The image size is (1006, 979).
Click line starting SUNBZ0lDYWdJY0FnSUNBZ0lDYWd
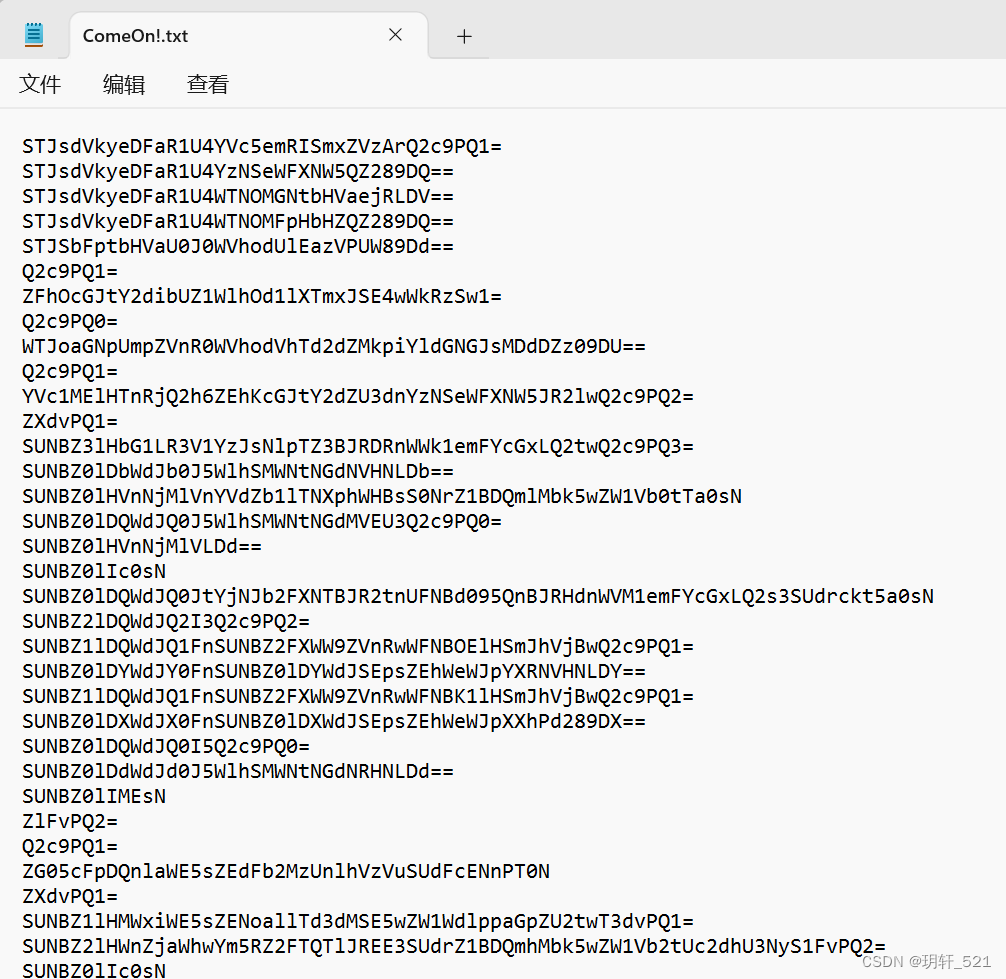pyautogui.click(x=334, y=672)
